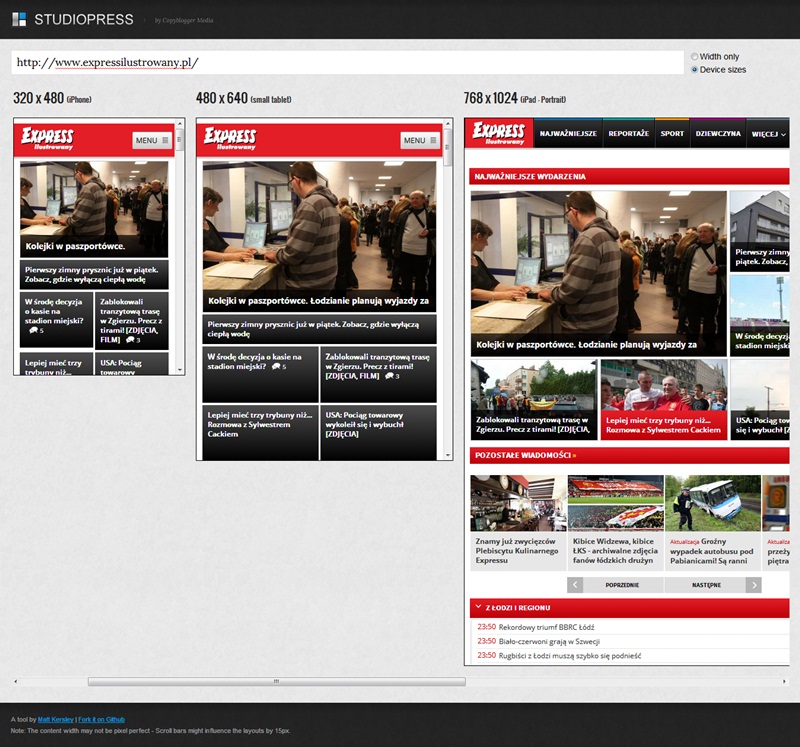Select the "Width only" radio option
Viewport: 800px width, 747px height.
695,57
